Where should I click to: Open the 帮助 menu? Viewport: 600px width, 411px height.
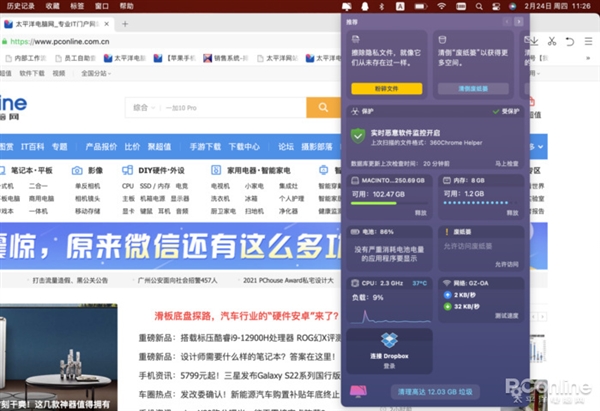point(127,6)
